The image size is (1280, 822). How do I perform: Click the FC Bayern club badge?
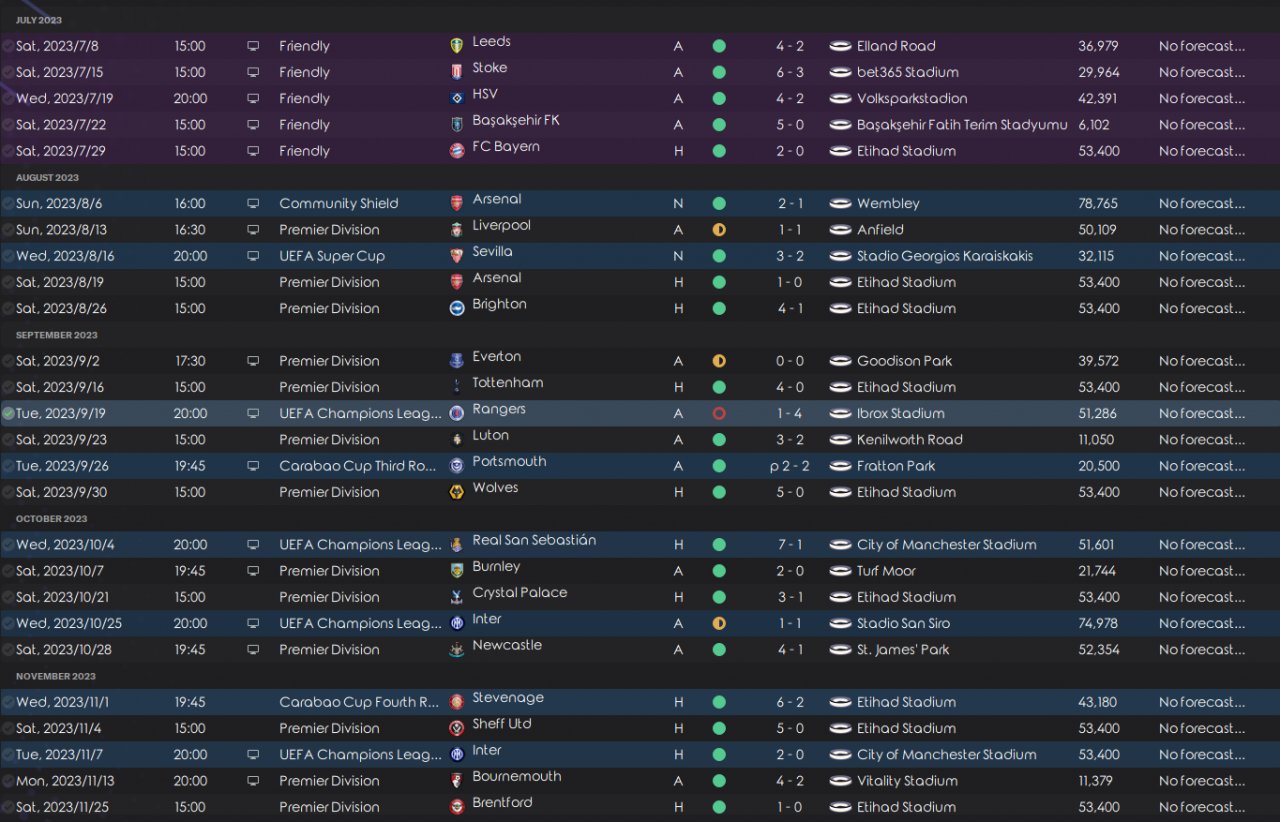point(457,151)
